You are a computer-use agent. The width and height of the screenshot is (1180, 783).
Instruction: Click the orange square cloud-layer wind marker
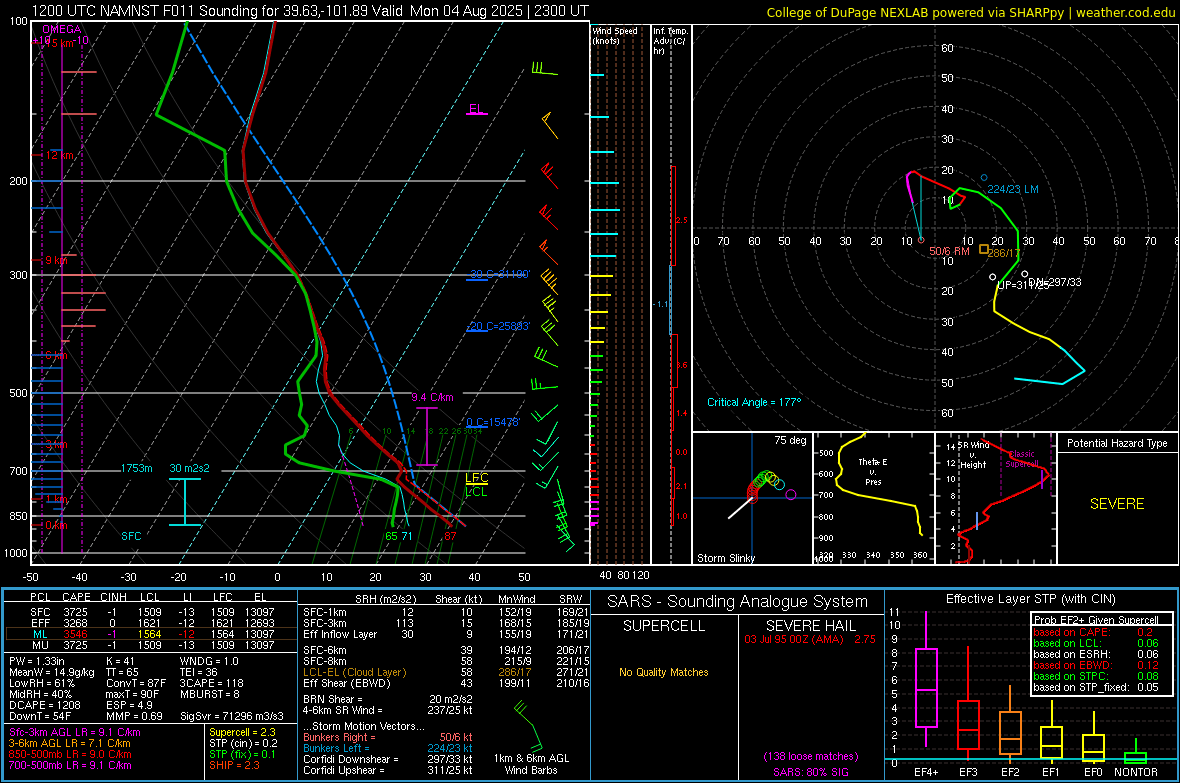[x=984, y=248]
